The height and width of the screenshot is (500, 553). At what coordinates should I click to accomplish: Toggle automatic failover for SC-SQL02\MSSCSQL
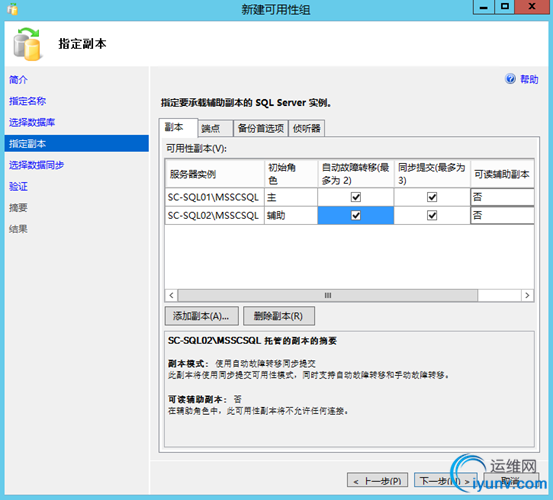pos(356,215)
